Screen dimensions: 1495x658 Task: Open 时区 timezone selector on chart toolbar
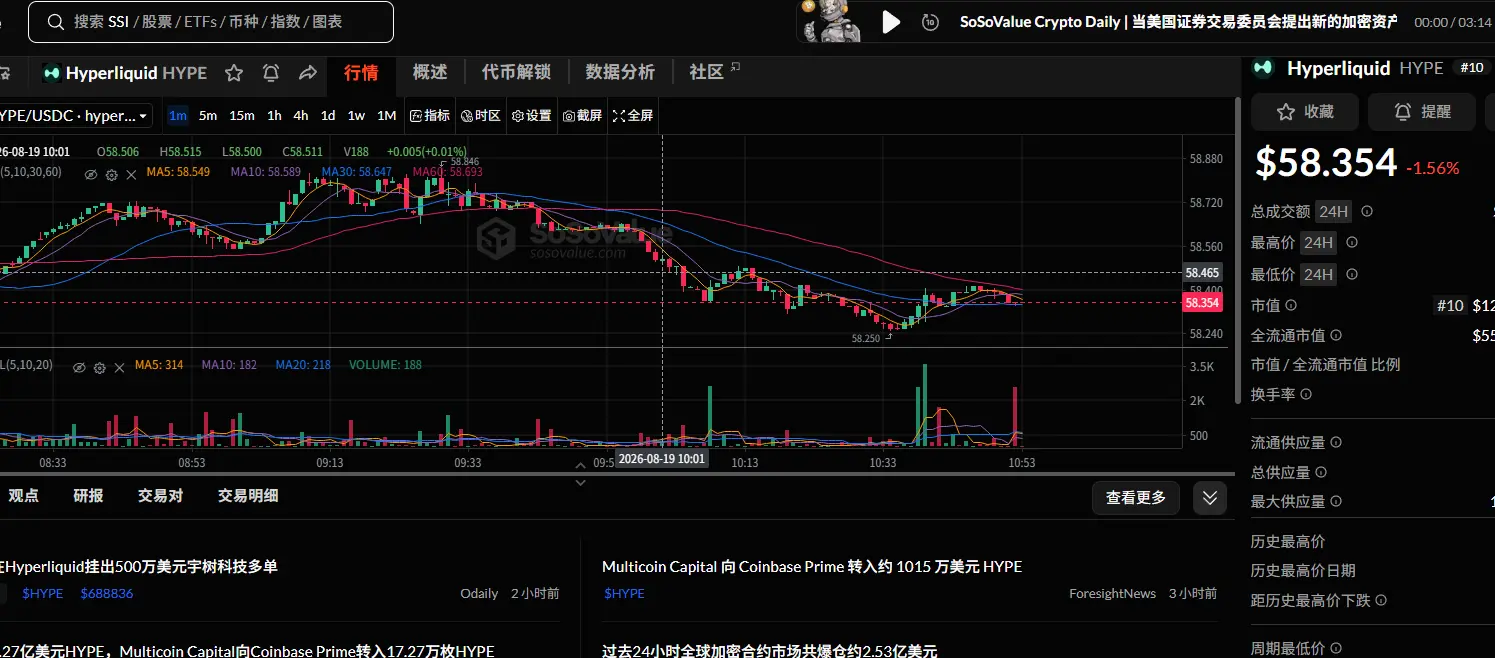click(x=481, y=116)
